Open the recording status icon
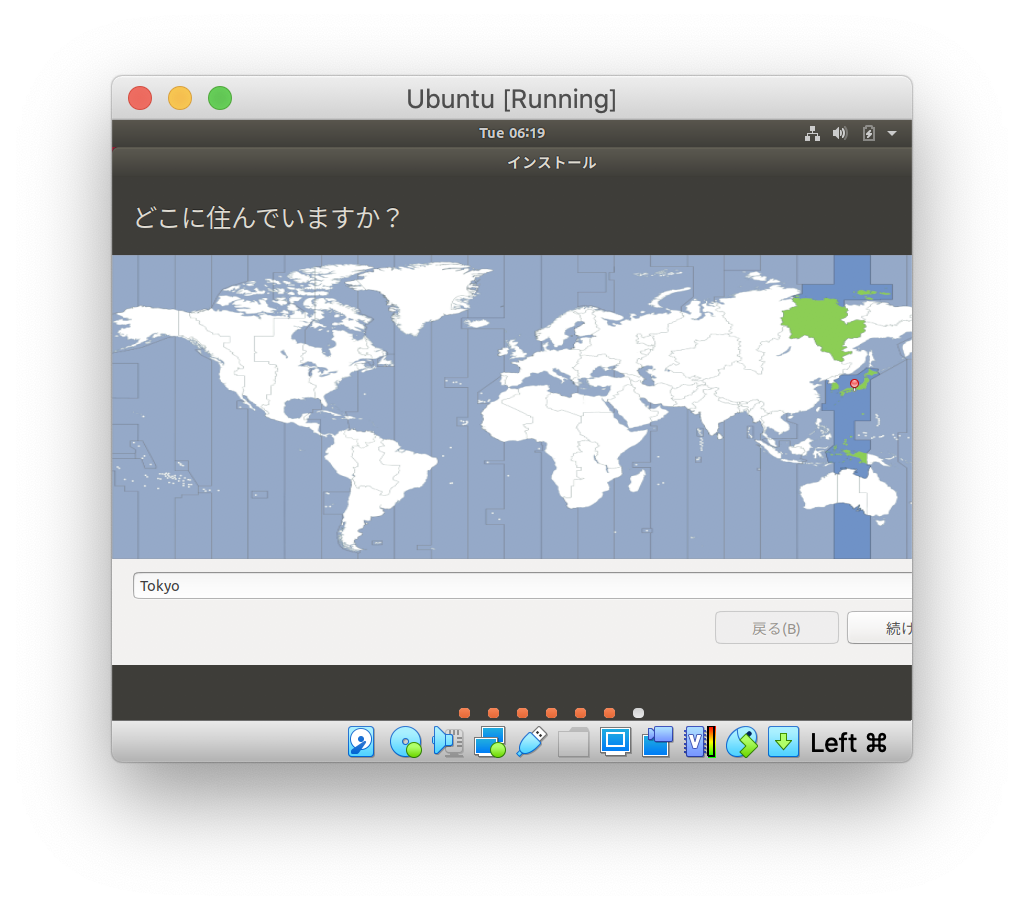 pos(657,742)
